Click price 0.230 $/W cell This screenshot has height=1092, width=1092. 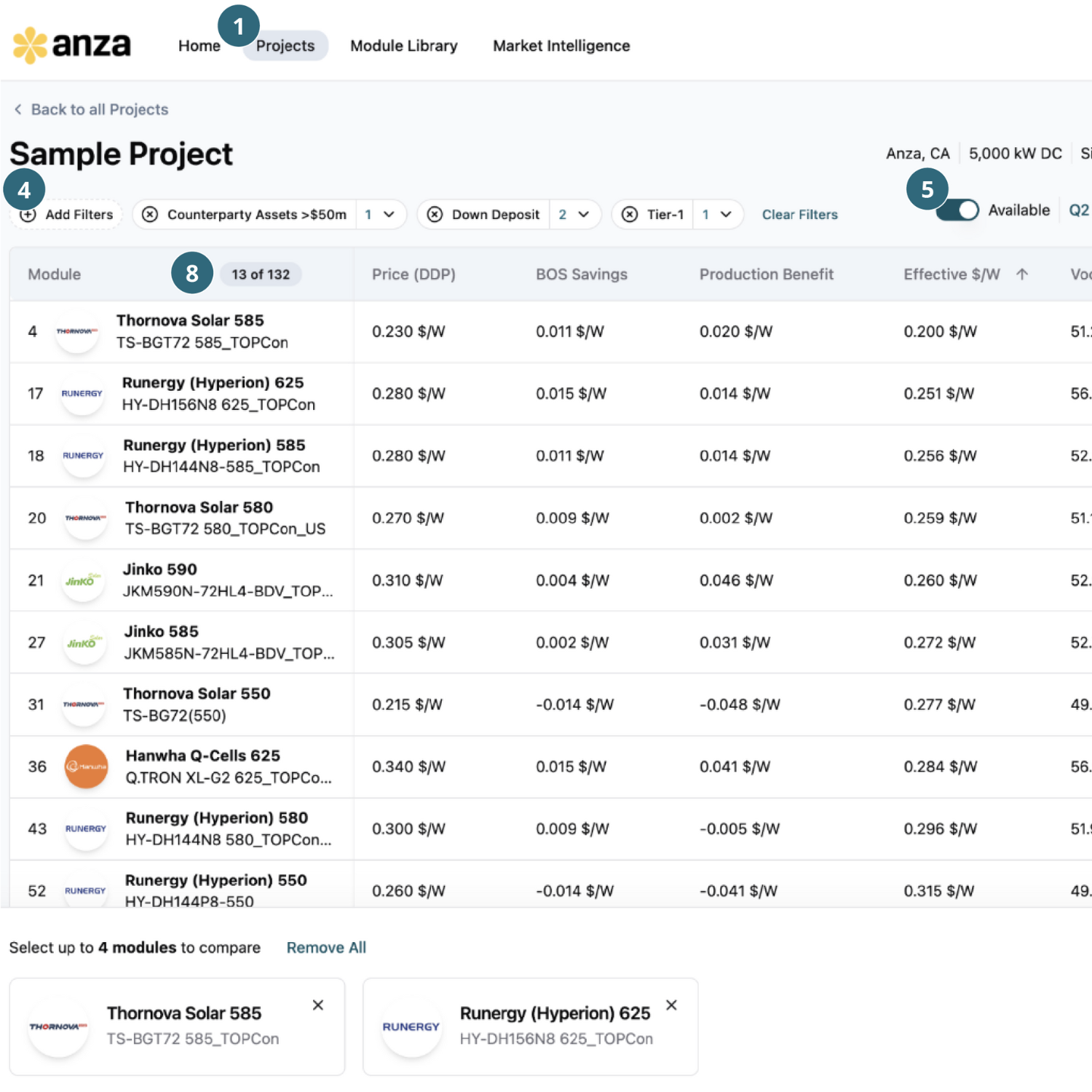pos(408,331)
